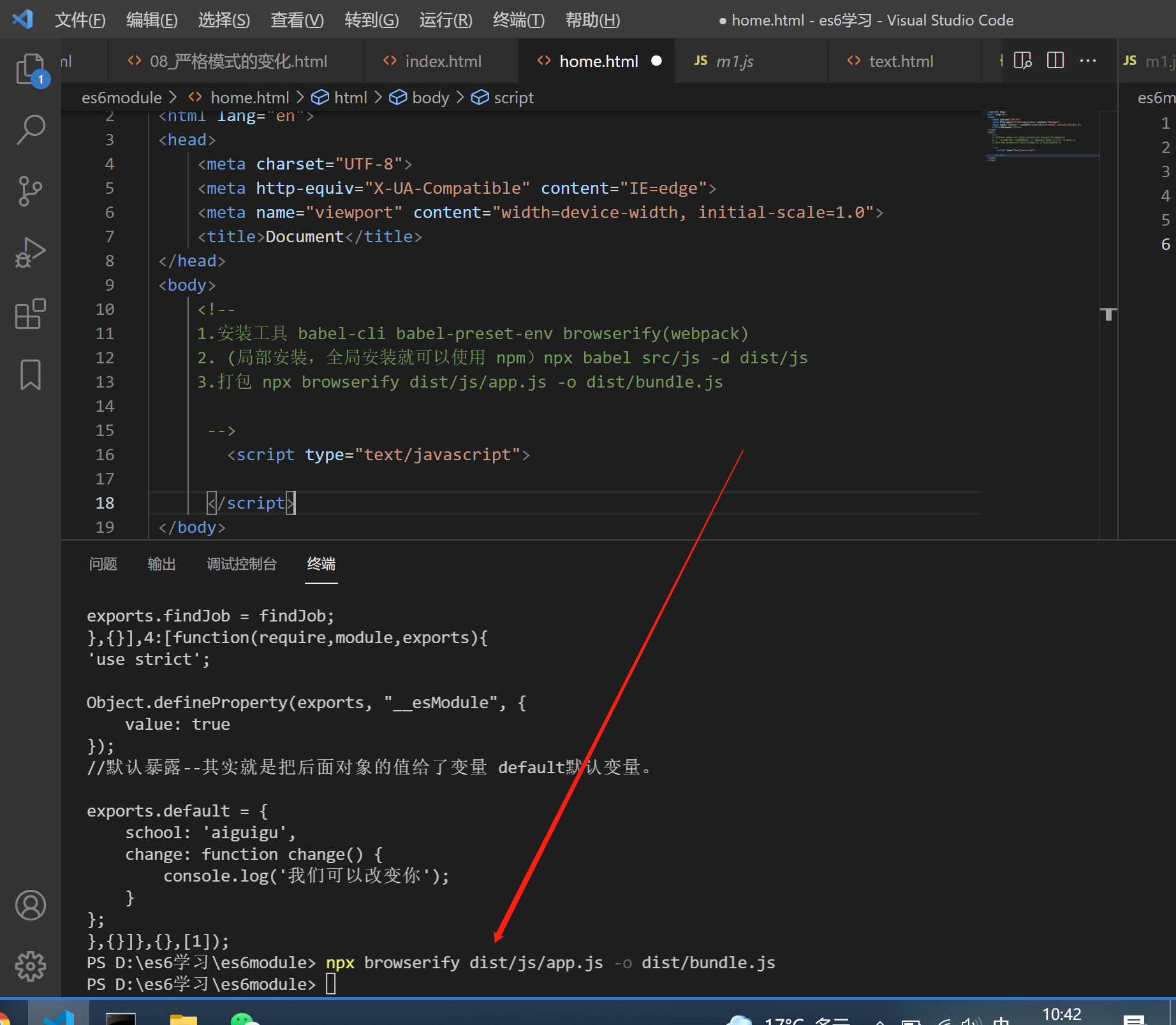
Task: Open the 问题 panel tab
Action: (x=103, y=564)
